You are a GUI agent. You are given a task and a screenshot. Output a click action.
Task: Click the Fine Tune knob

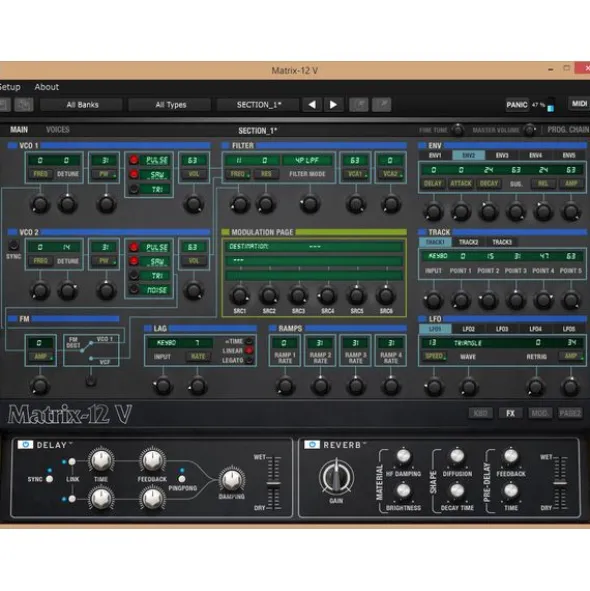coord(458,130)
